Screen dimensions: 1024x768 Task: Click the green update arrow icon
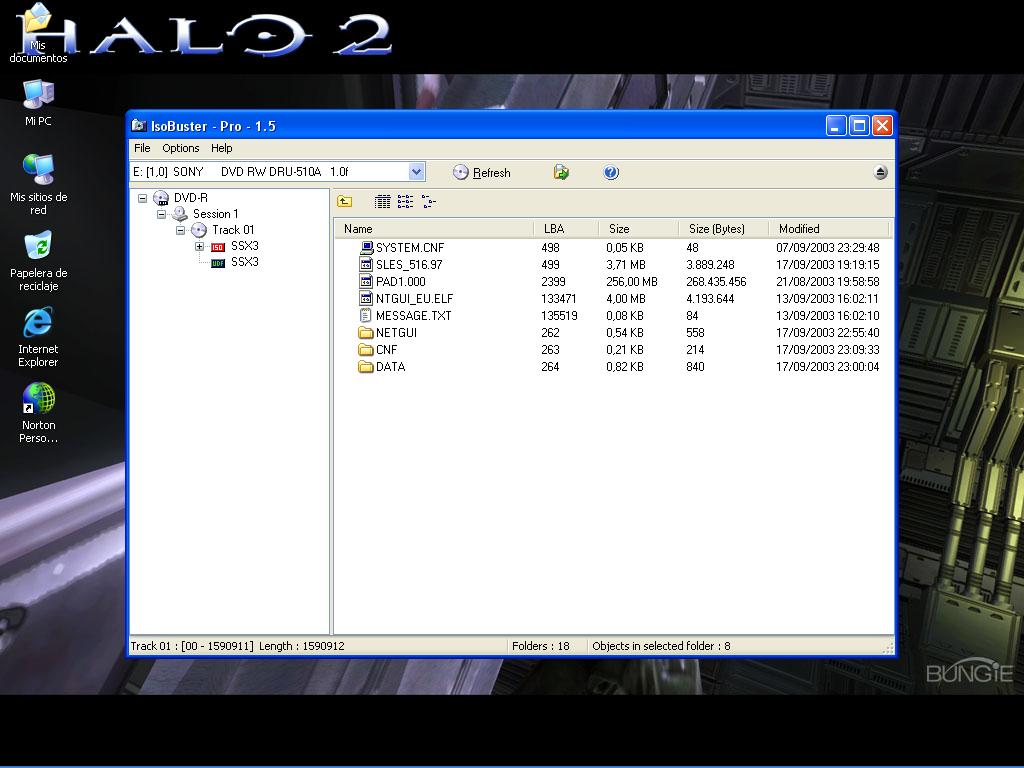pos(561,173)
